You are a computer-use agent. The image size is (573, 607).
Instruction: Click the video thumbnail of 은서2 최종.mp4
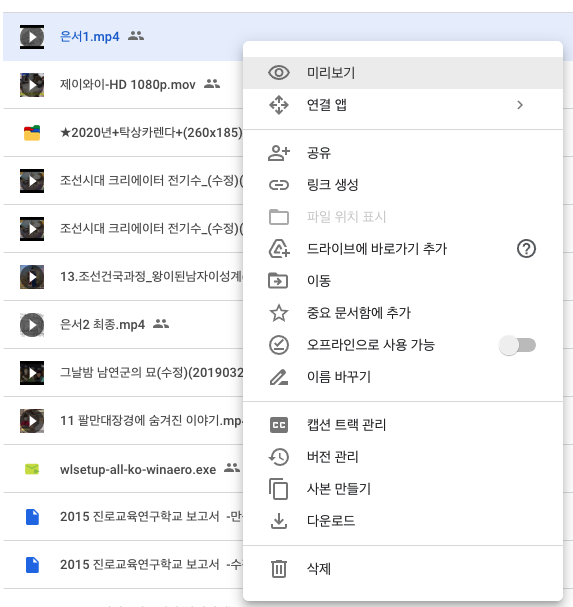click(32, 325)
